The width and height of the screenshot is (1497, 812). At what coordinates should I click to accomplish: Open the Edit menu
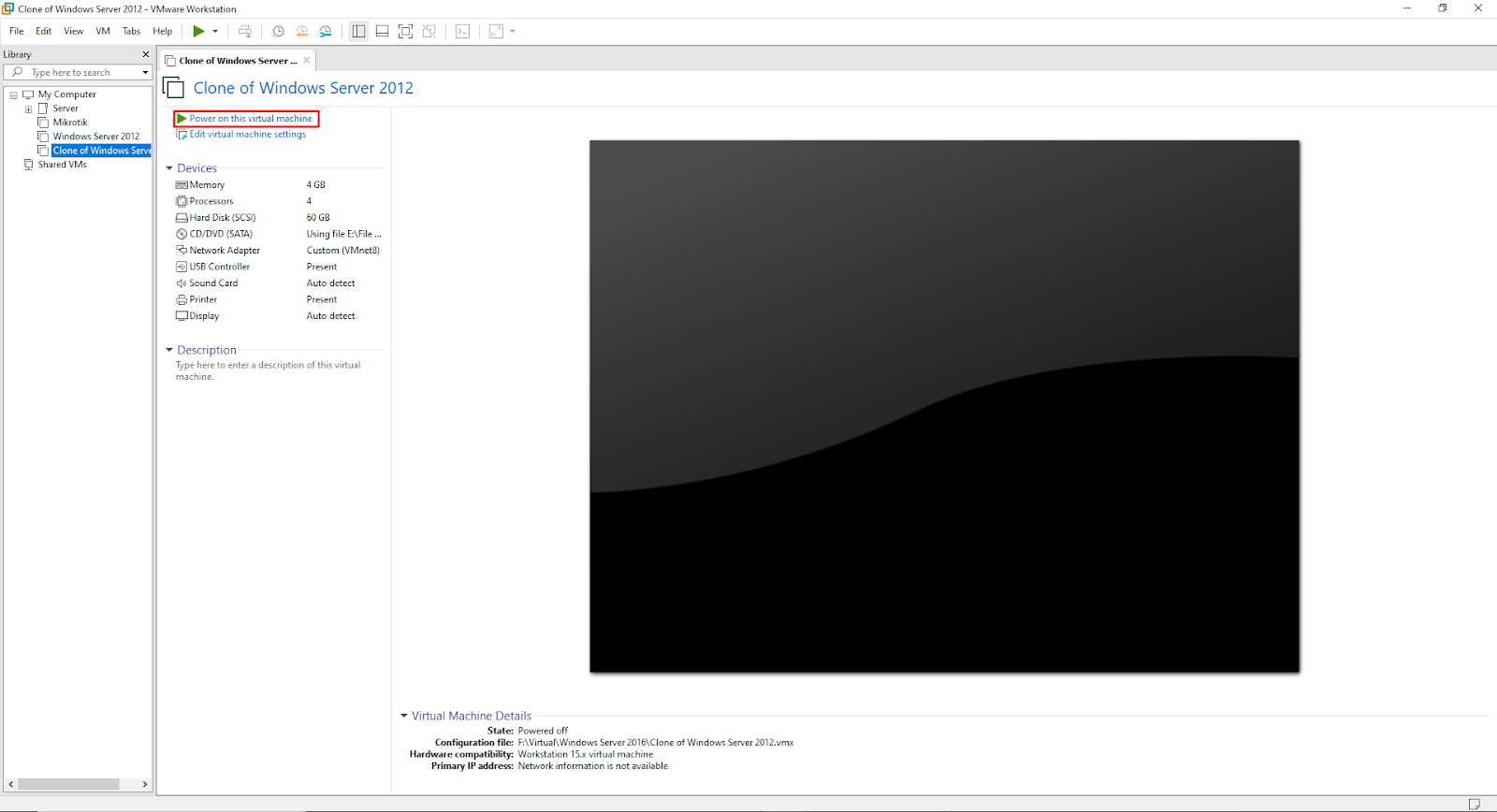43,31
